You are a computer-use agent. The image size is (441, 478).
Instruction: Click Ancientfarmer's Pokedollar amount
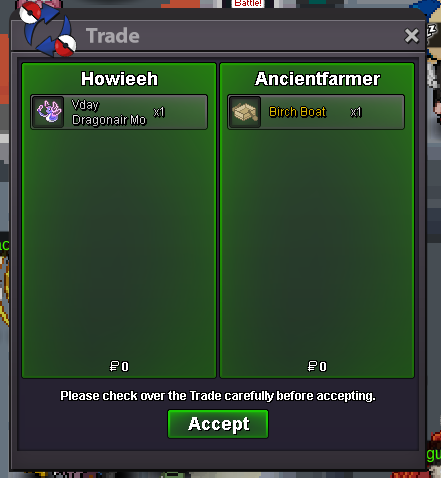point(317,366)
